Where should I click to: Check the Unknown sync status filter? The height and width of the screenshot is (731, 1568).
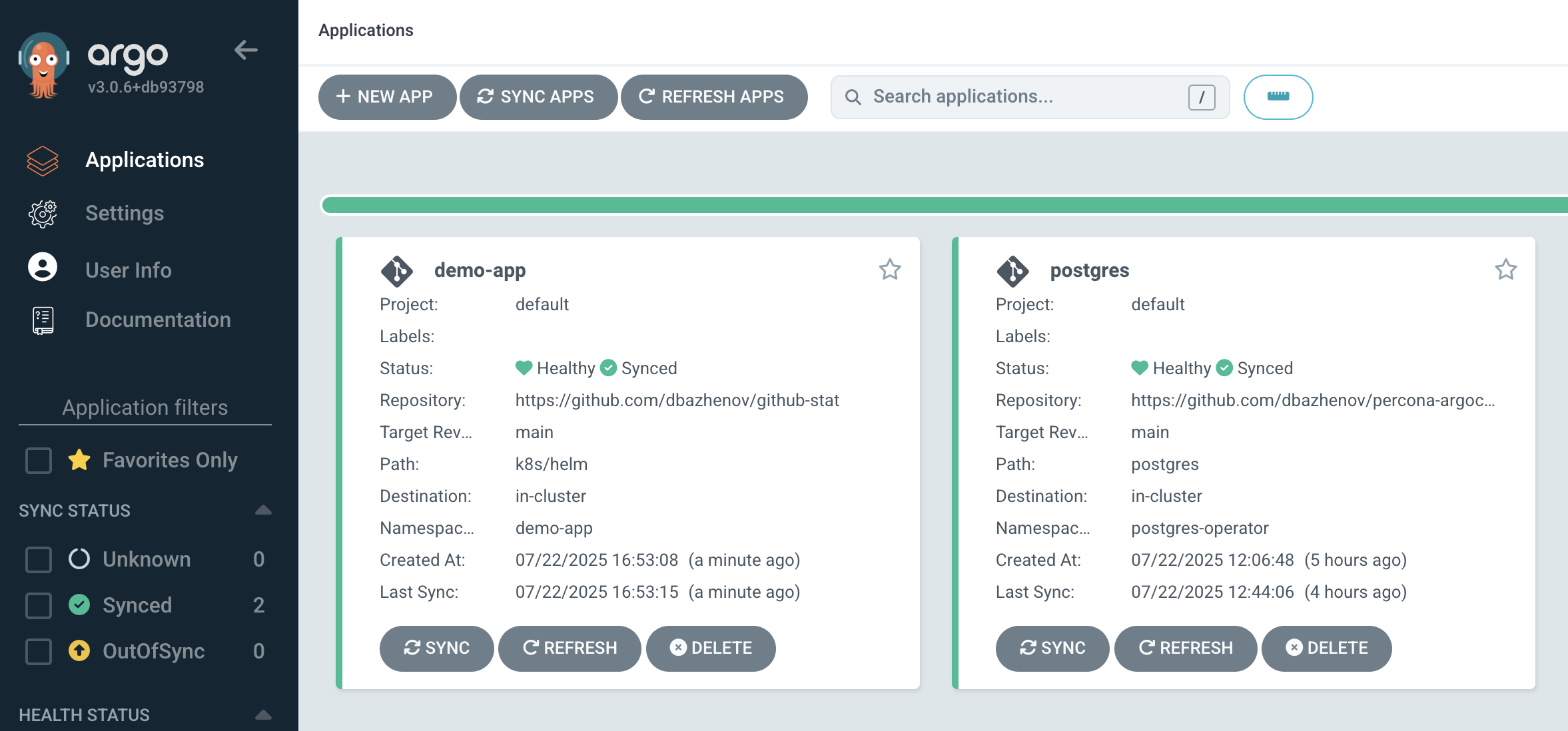(x=39, y=559)
